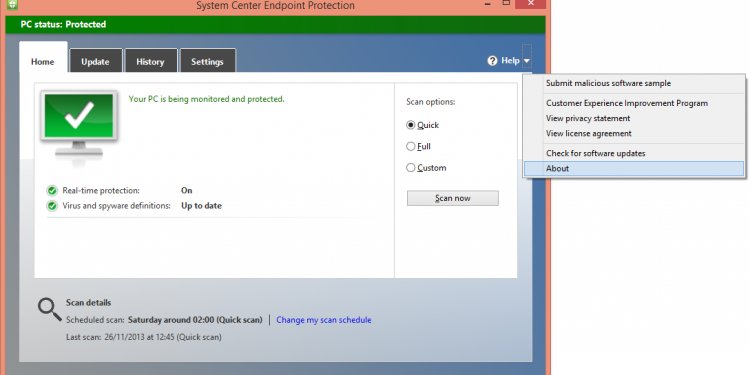Click the green protected monitor icon
The width and height of the screenshot is (750, 375).
click(x=79, y=124)
